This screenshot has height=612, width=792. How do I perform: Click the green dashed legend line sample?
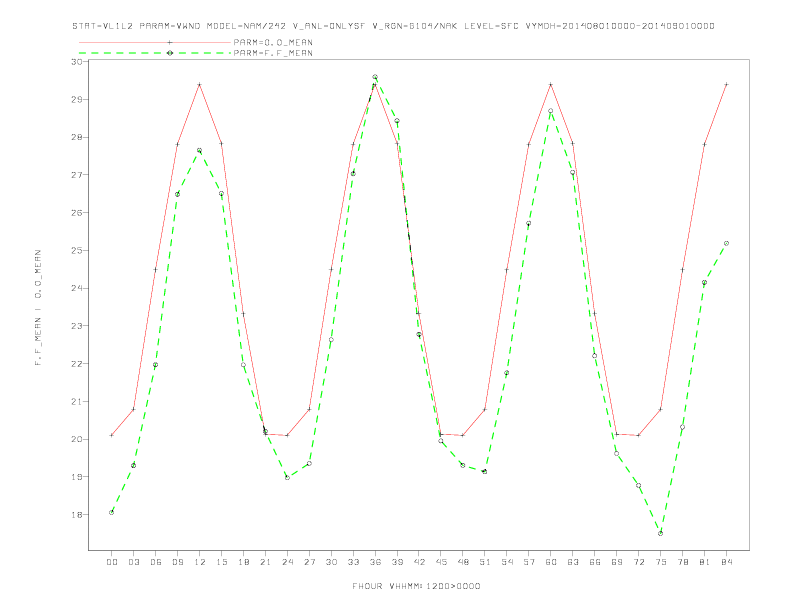tap(155, 53)
